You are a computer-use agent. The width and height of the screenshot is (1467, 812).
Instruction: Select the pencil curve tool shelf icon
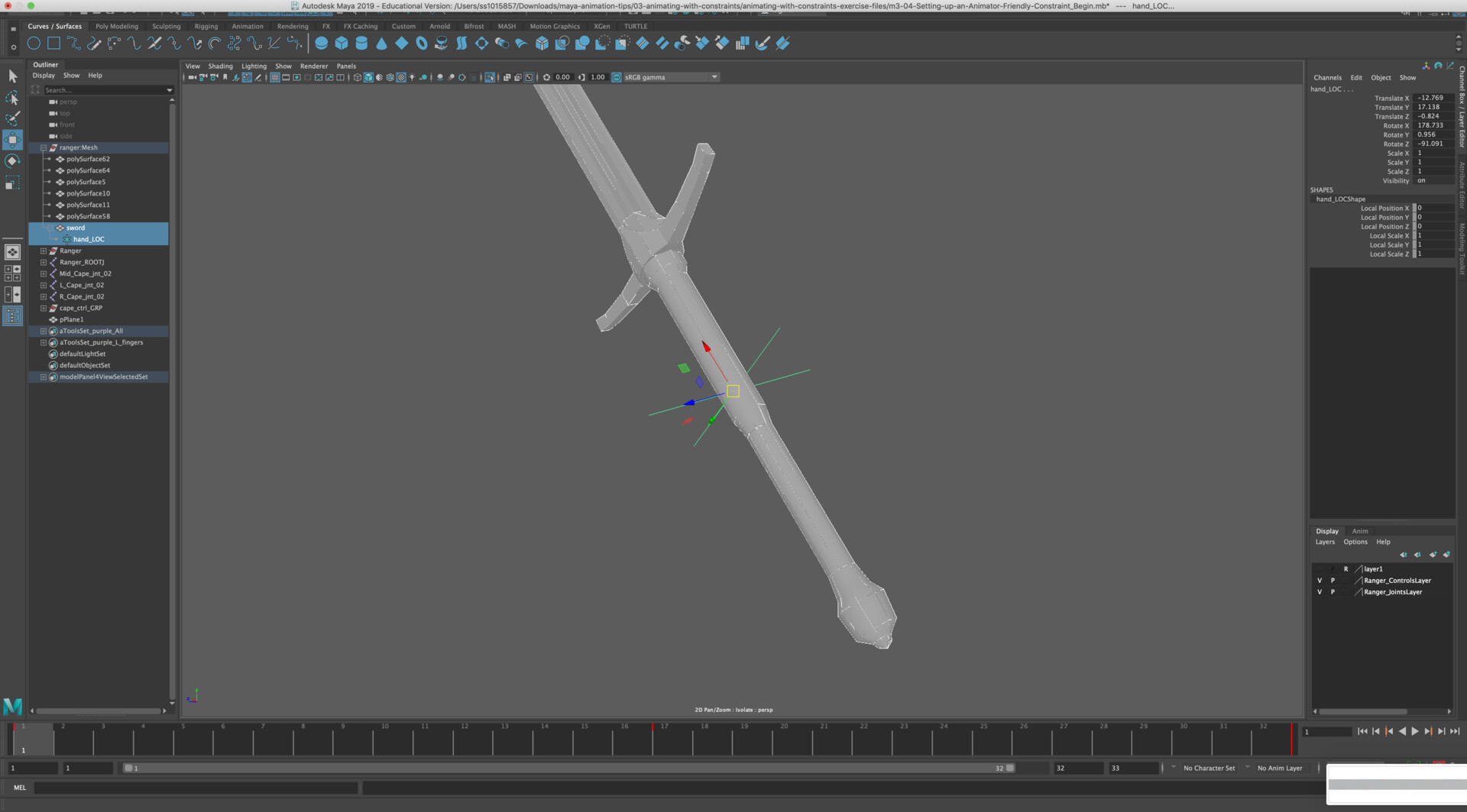tap(94, 44)
